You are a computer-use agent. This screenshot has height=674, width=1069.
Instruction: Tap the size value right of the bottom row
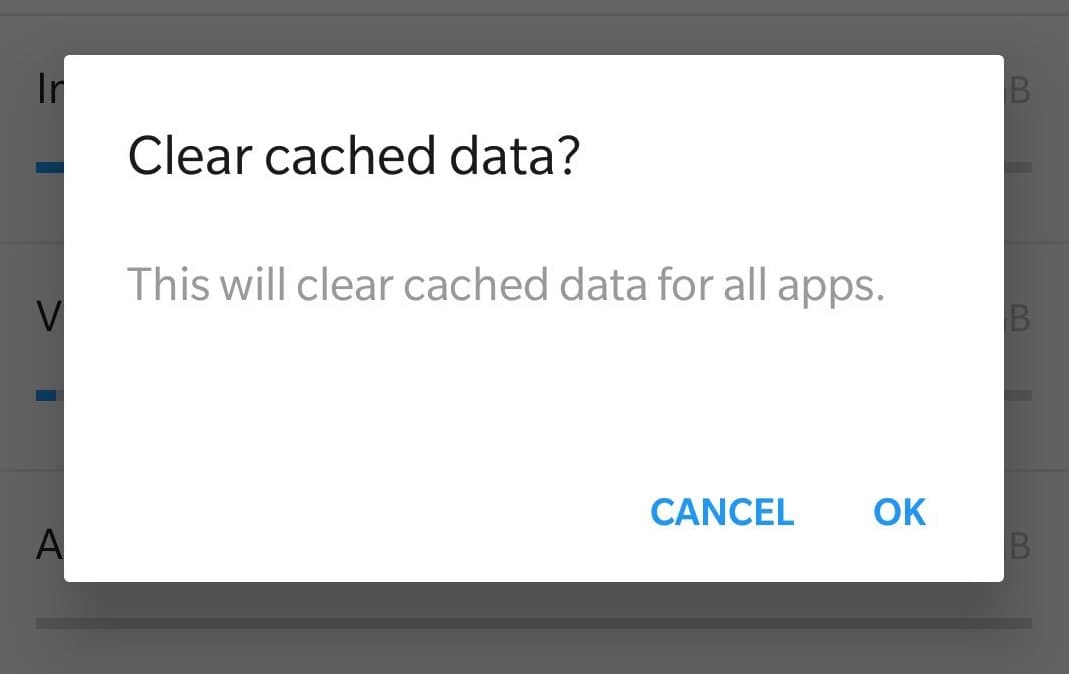pyautogui.click(x=1018, y=547)
